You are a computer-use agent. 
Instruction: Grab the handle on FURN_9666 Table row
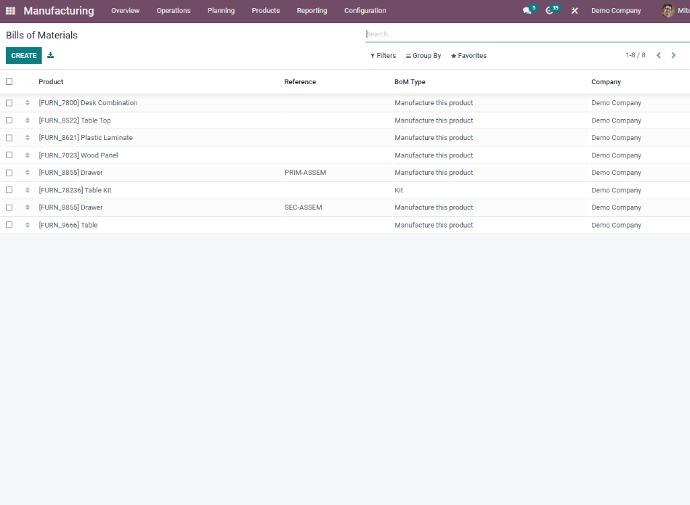27,225
